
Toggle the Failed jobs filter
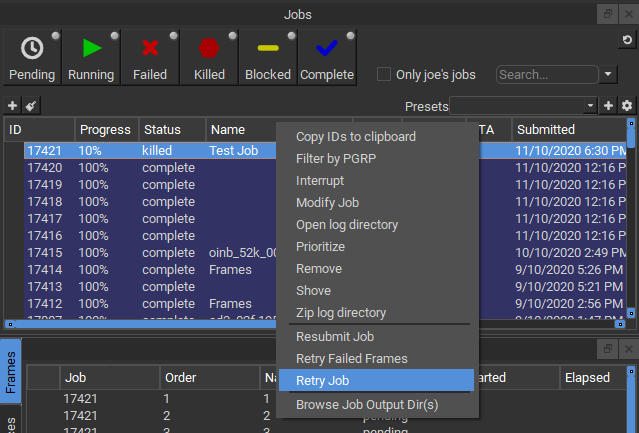point(150,57)
